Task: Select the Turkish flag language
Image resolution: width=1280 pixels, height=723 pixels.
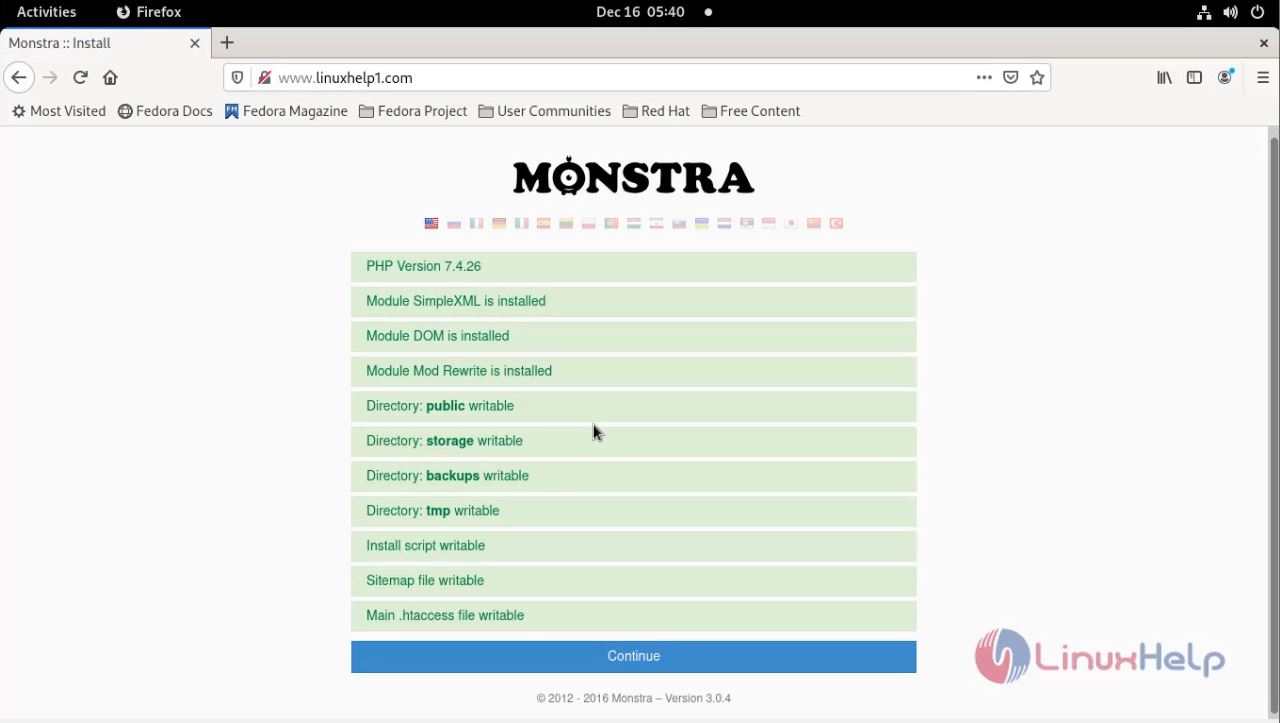Action: click(x=836, y=223)
